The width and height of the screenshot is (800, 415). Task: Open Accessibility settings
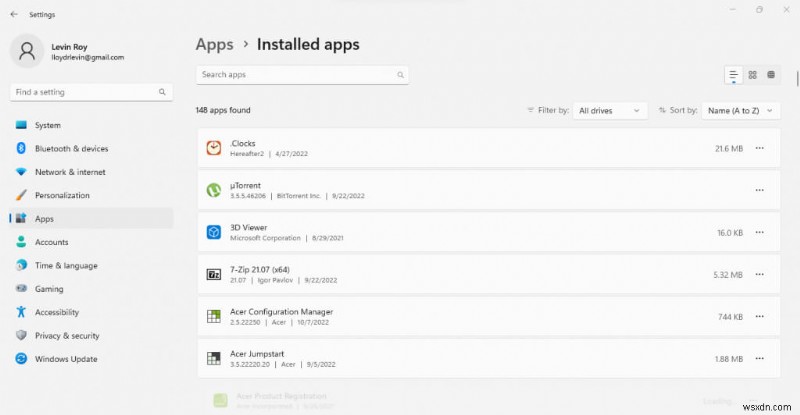[x=91, y=312]
